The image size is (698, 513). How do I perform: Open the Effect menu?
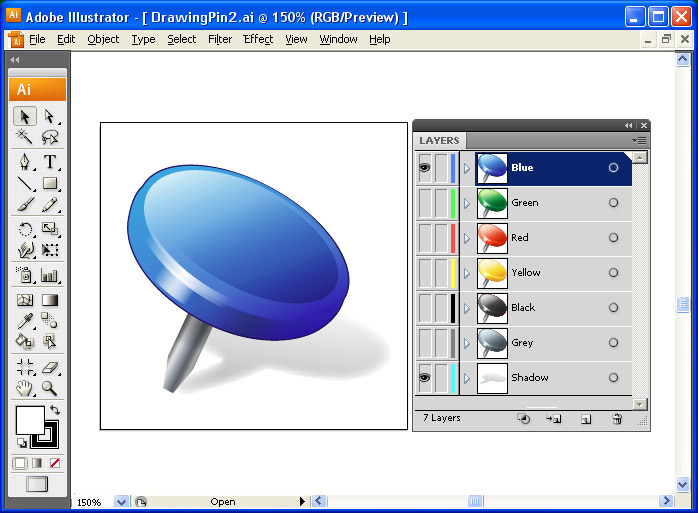(258, 39)
